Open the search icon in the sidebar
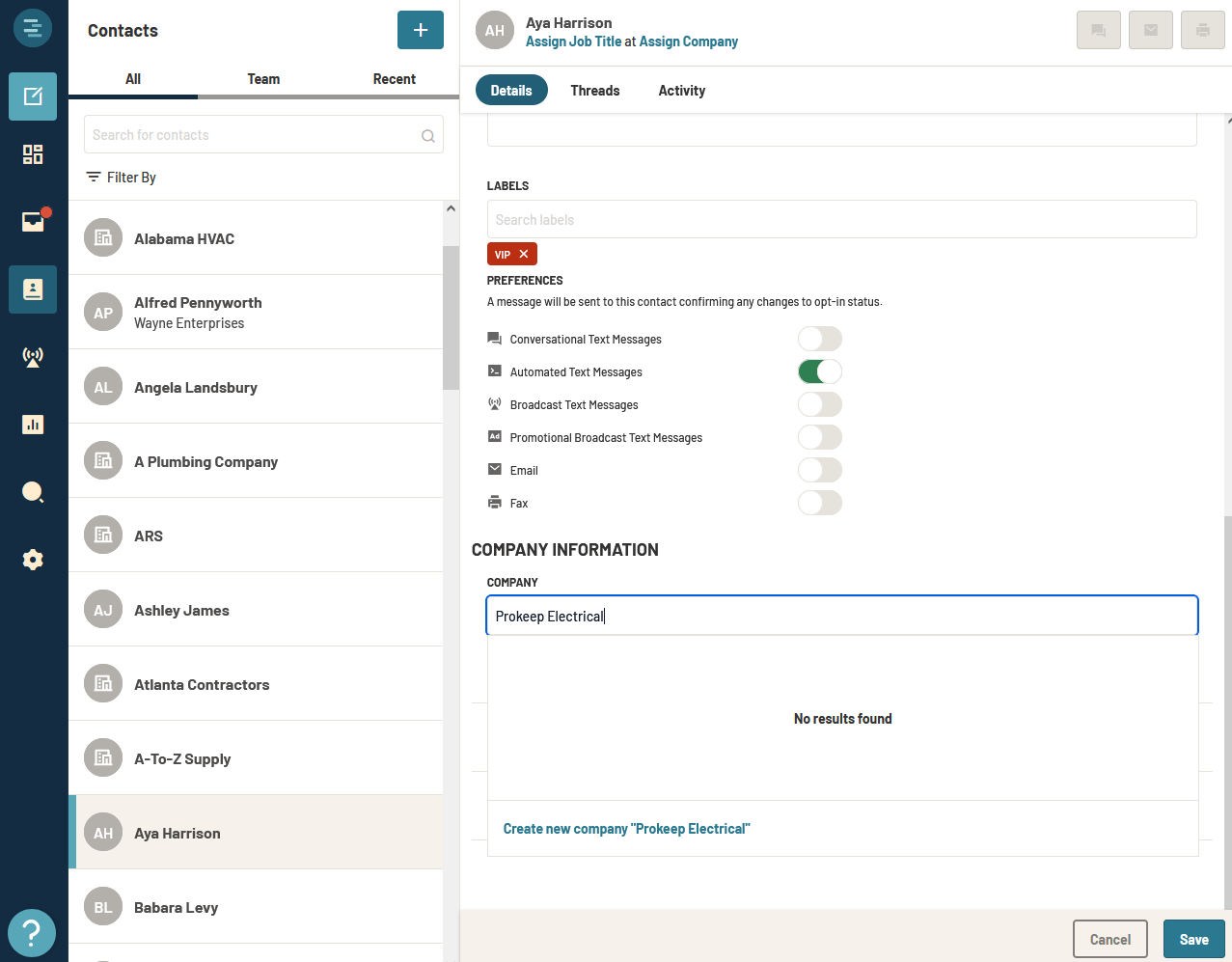 32,491
